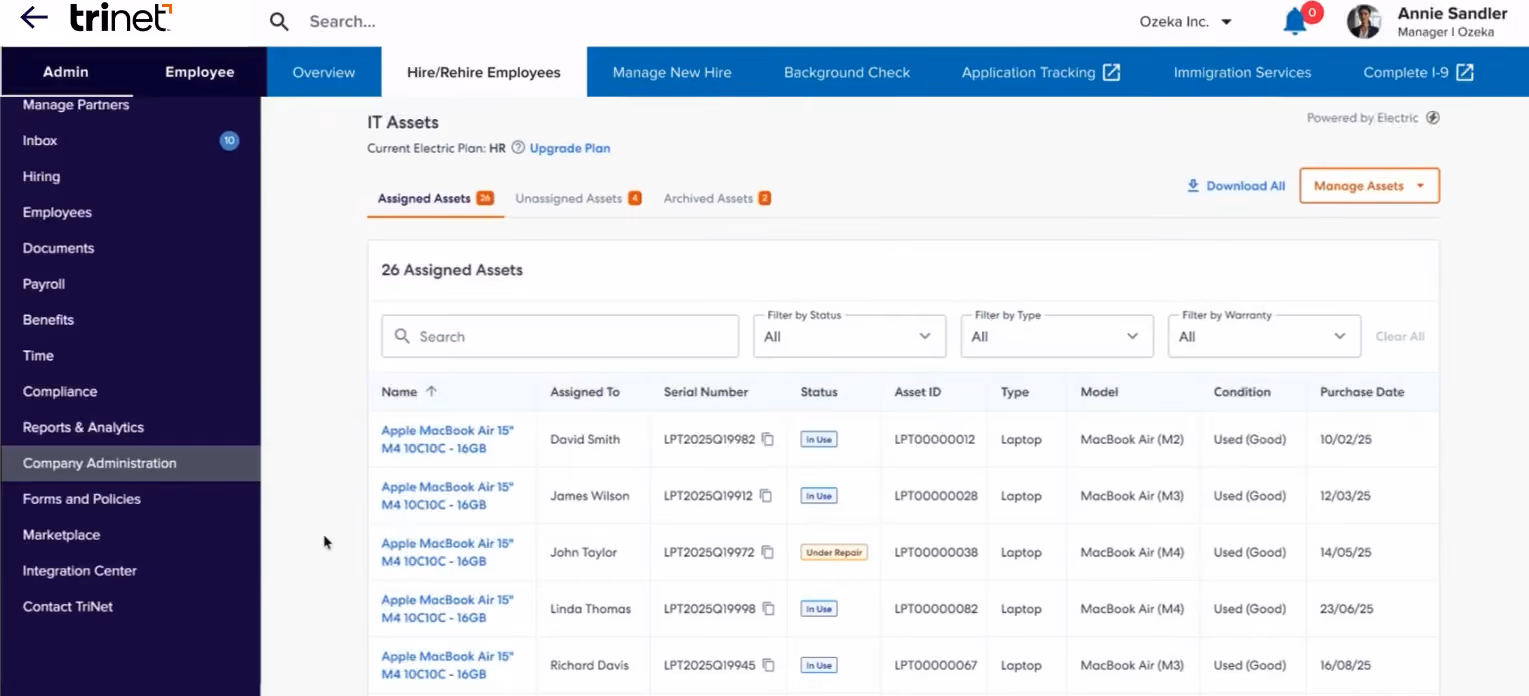The width and height of the screenshot is (1529, 696).
Task: Open the Background Check tab
Action: (847, 72)
